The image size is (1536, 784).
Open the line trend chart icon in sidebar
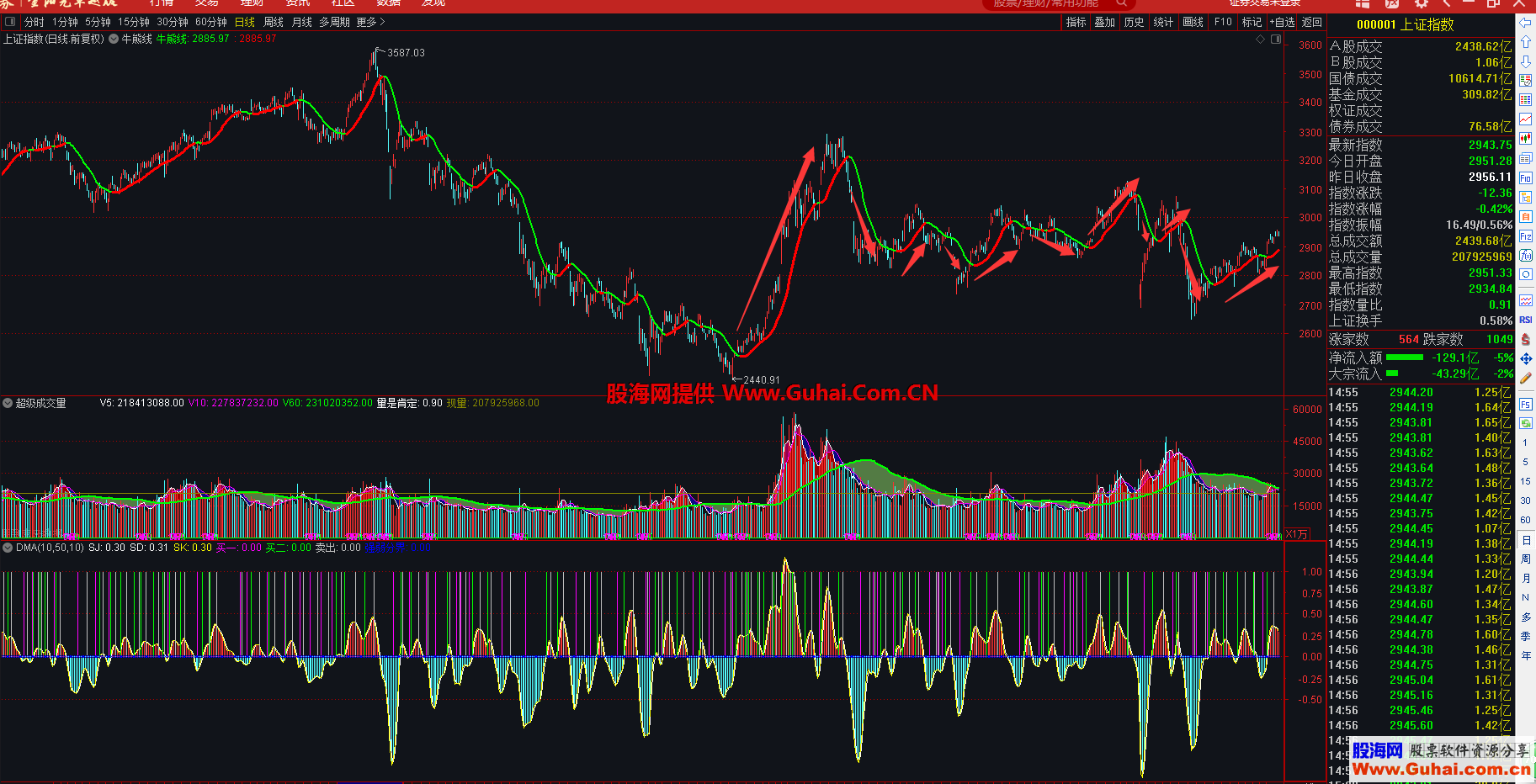click(x=1525, y=119)
